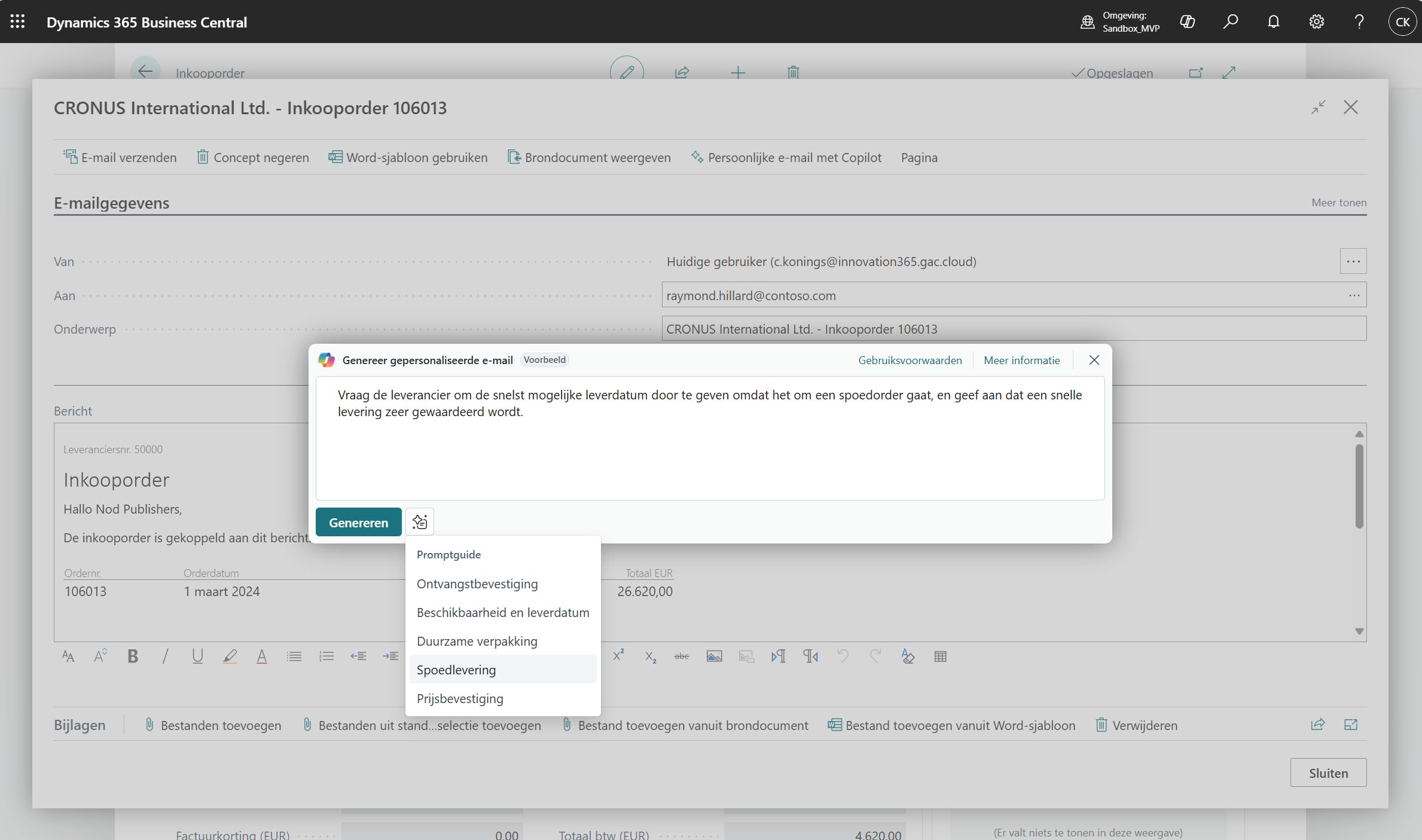Open the Gebruiksvoorwaarden link
The height and width of the screenshot is (840, 1422).
[x=910, y=360]
